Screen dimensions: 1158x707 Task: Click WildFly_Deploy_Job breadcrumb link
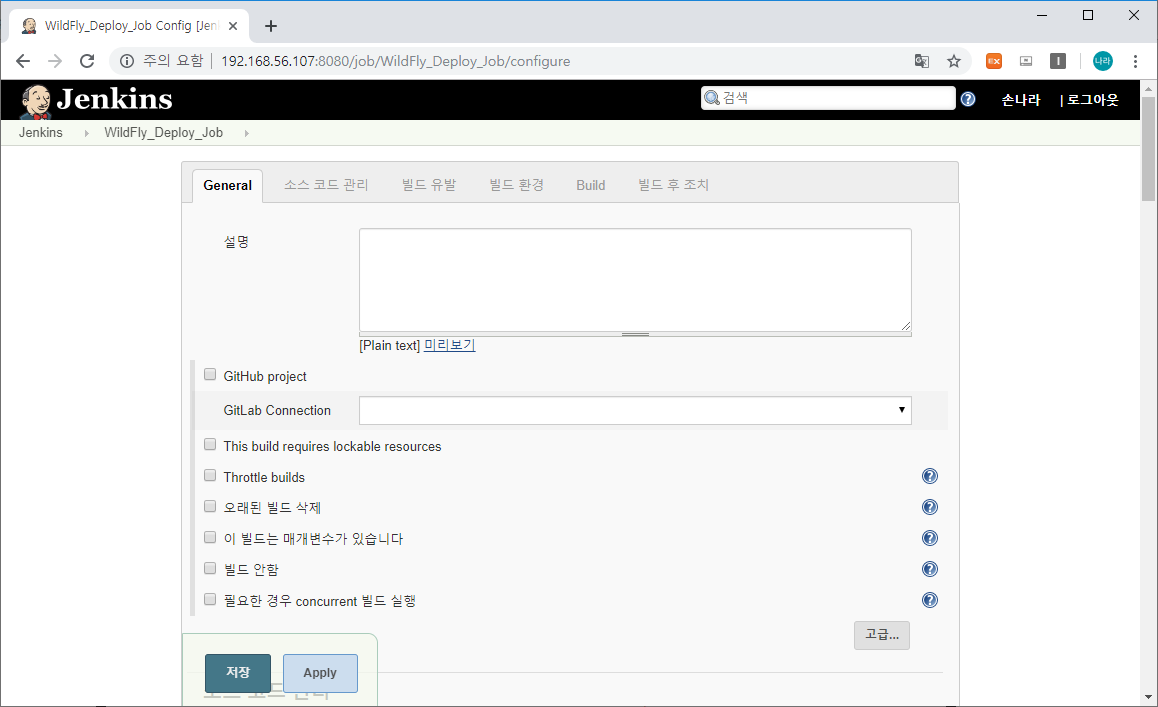[x=163, y=133]
